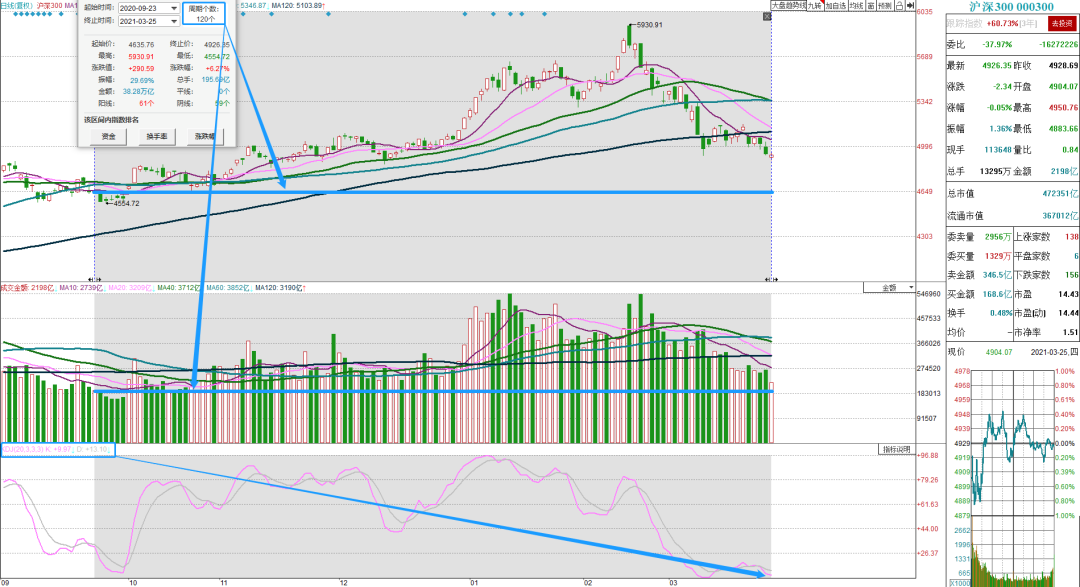Click the 总市值 472351亿 value
Screen dimensions: 1080x587
click(x=1060, y=194)
